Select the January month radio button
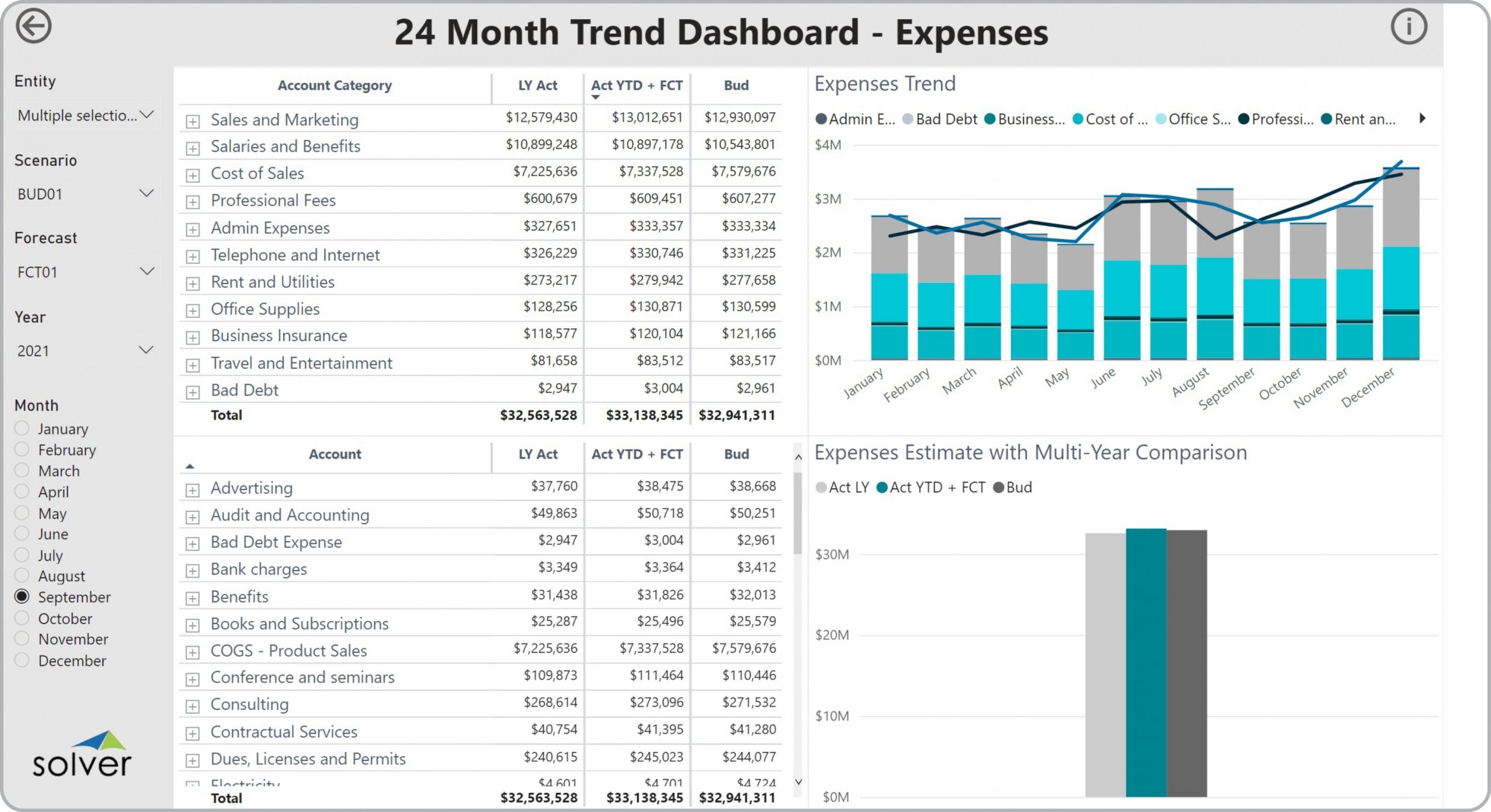Viewport: 1491px width, 812px height. click(x=22, y=428)
